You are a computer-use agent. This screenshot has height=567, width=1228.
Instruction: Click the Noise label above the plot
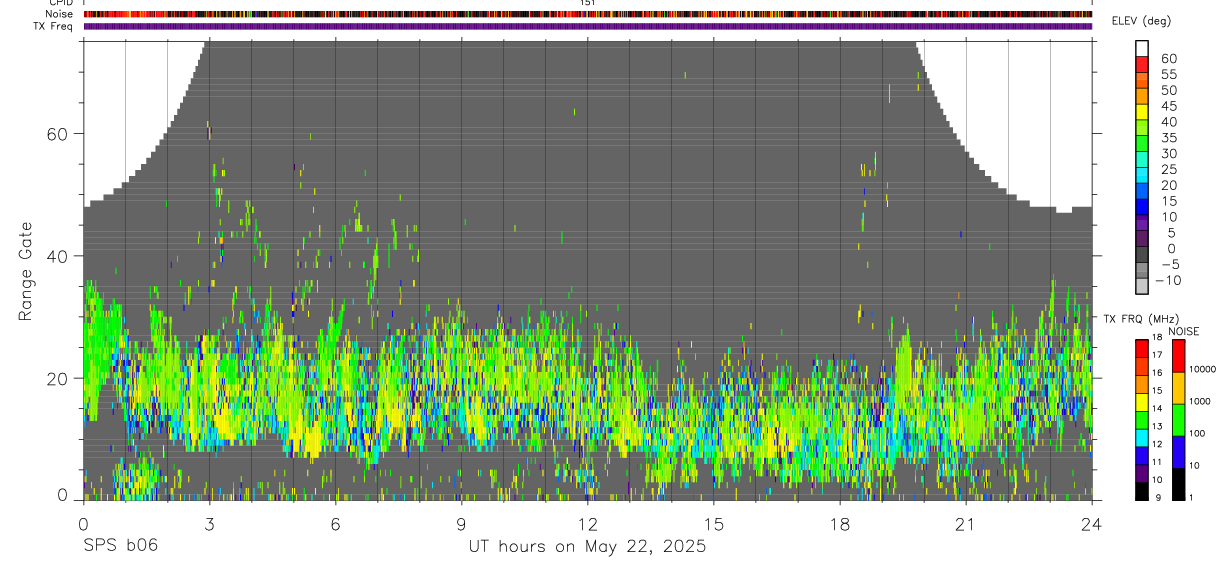point(60,14)
